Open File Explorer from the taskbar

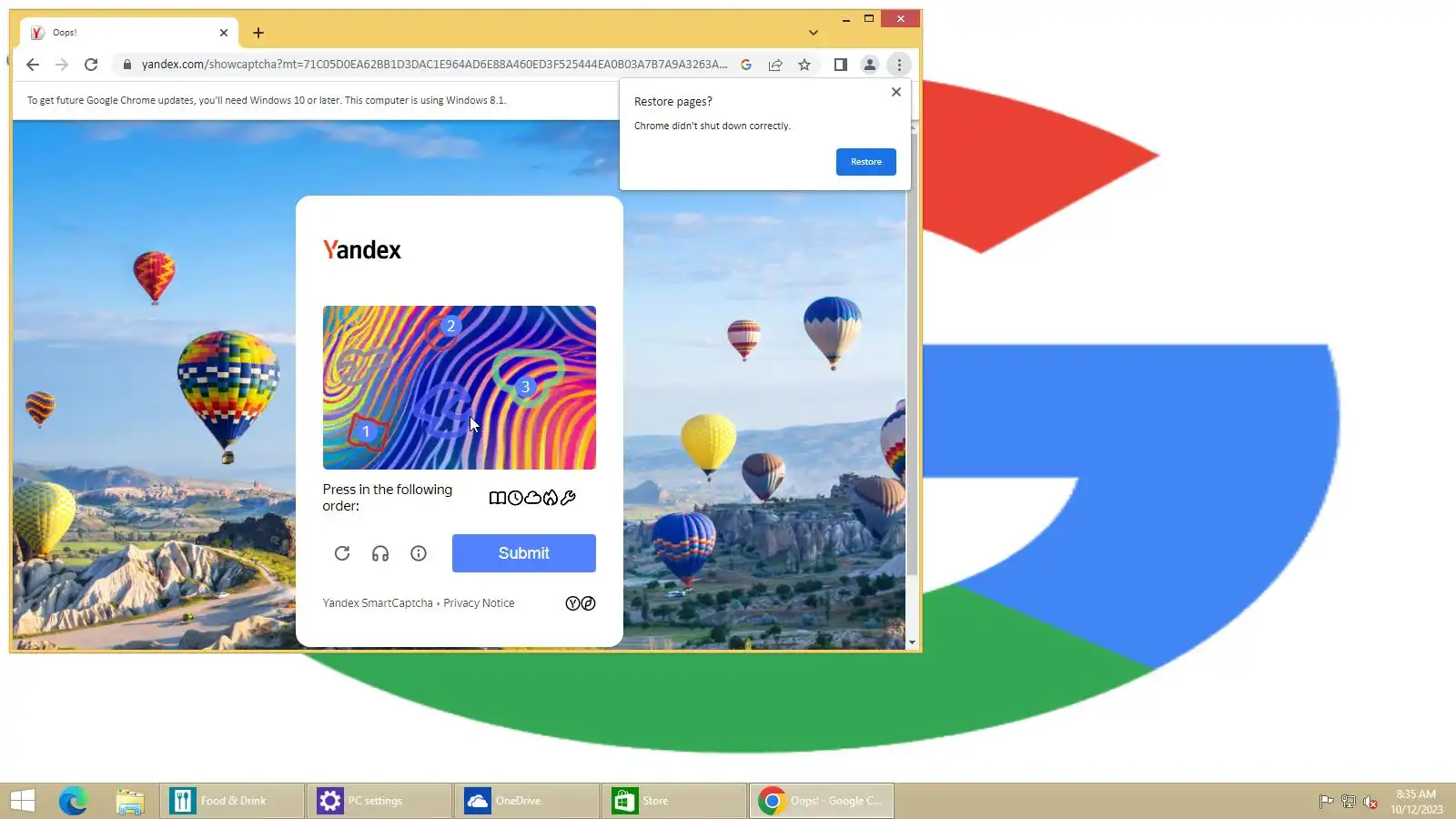click(130, 801)
